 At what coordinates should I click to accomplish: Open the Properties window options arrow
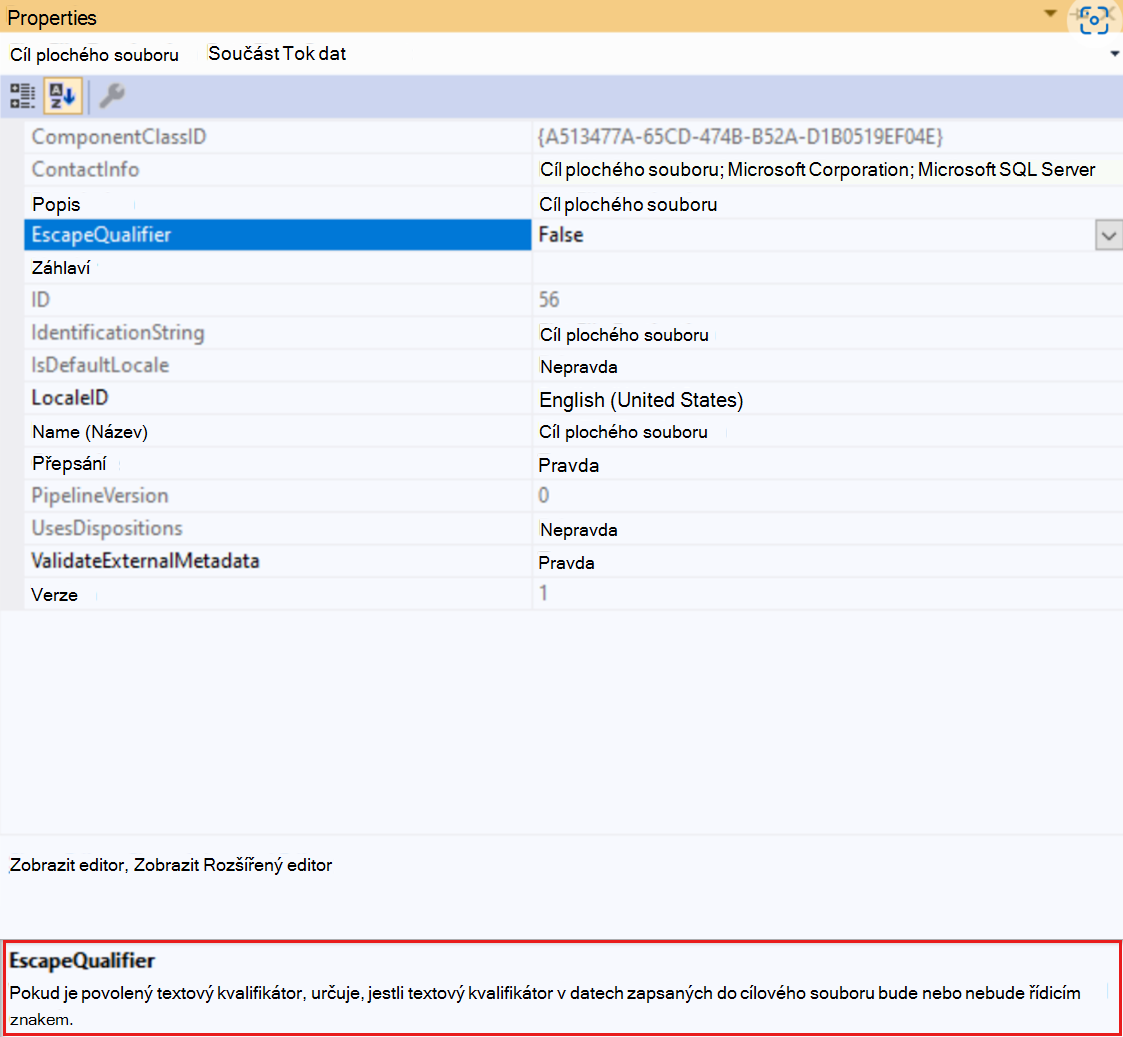click(1050, 14)
